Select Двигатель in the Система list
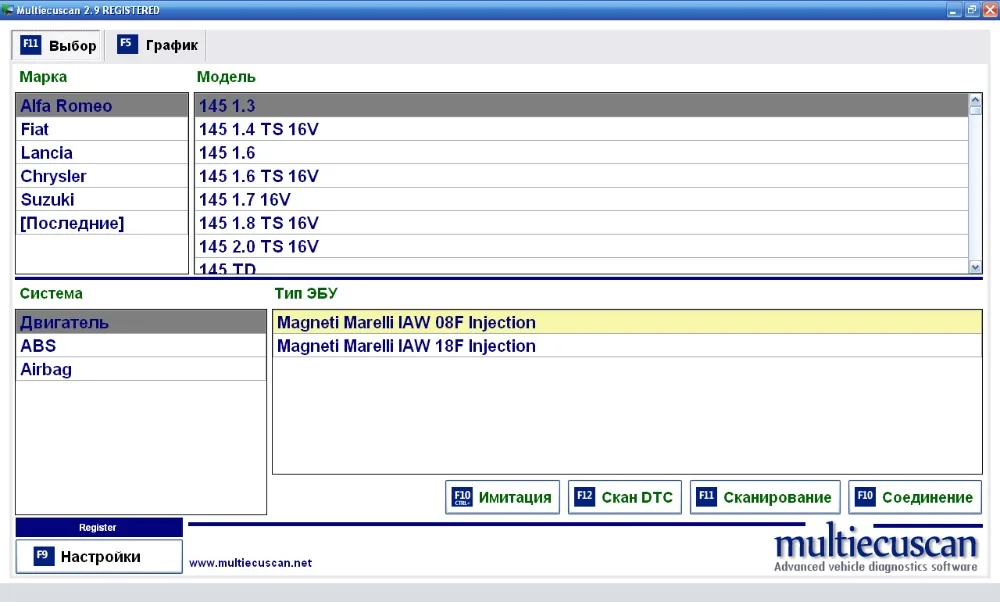This screenshot has height=602, width=1000. point(141,322)
